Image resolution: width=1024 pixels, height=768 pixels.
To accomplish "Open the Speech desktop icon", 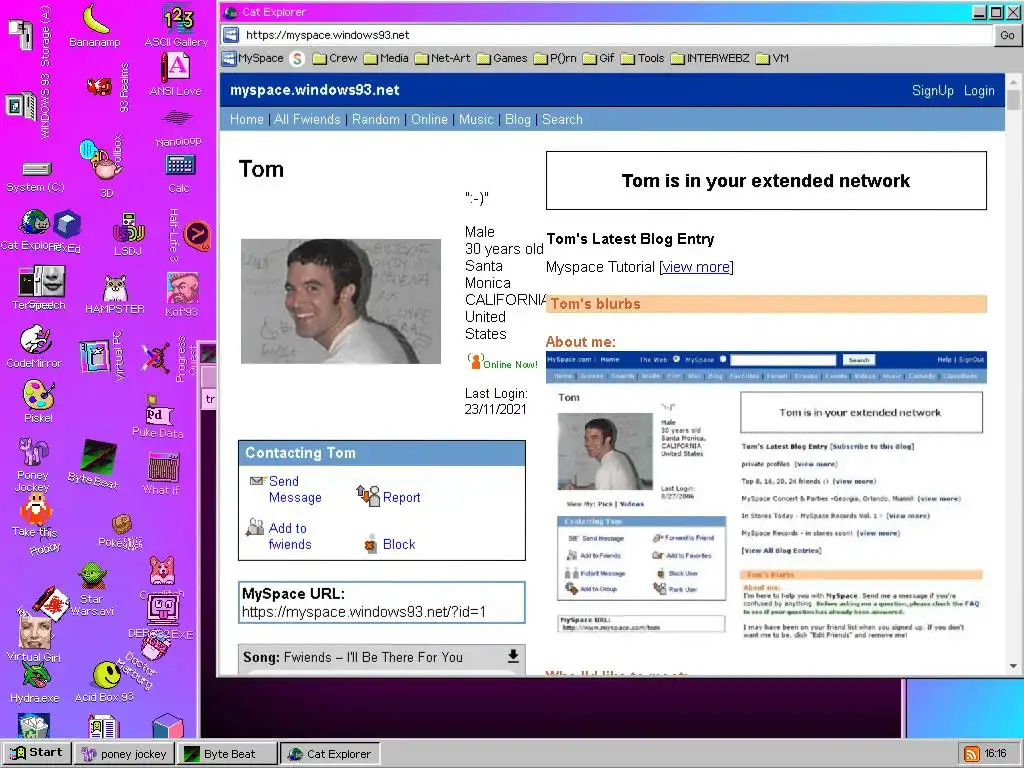I will [51, 287].
